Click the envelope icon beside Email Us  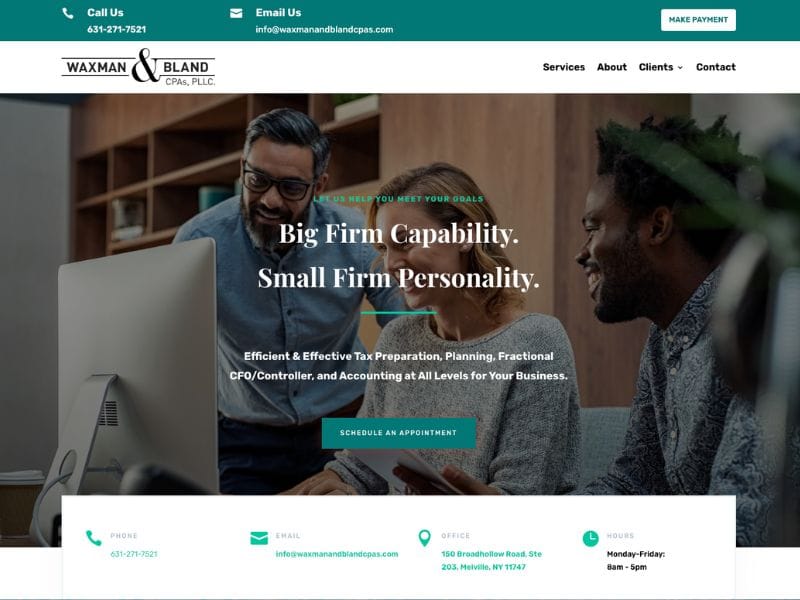click(236, 13)
